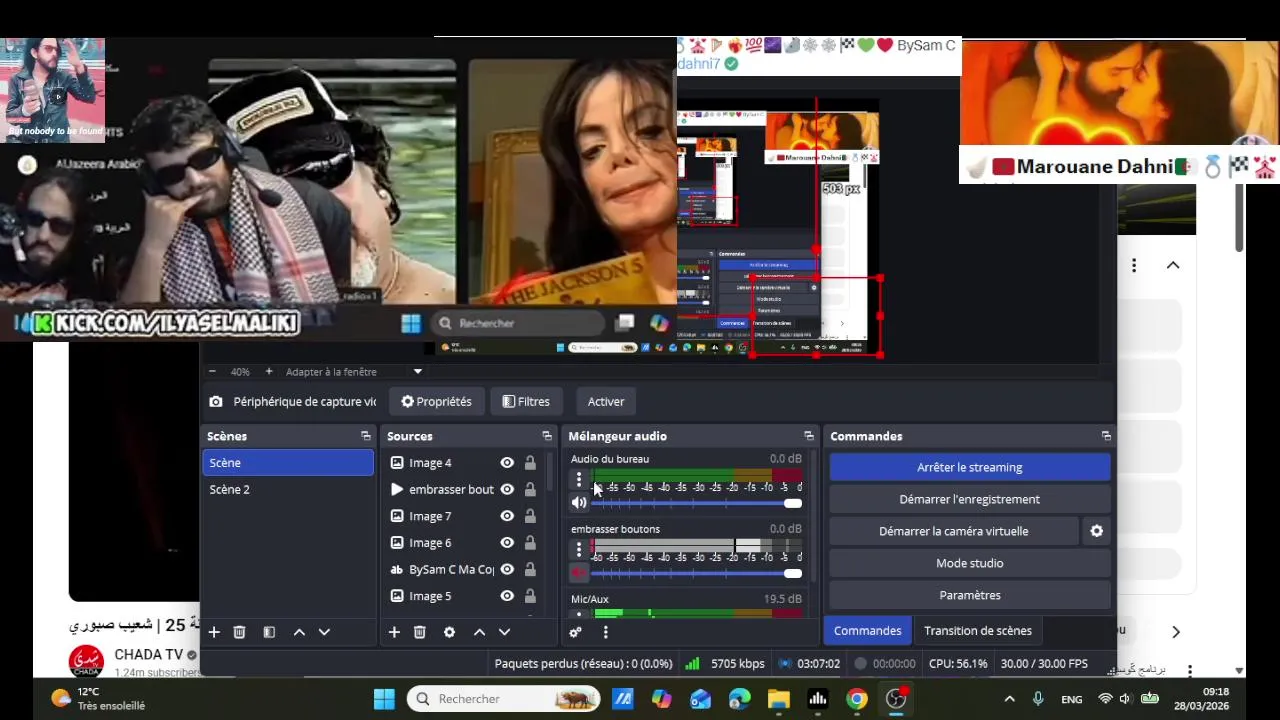
Task: Open Audio du bureau options three dots
Action: coord(578,480)
